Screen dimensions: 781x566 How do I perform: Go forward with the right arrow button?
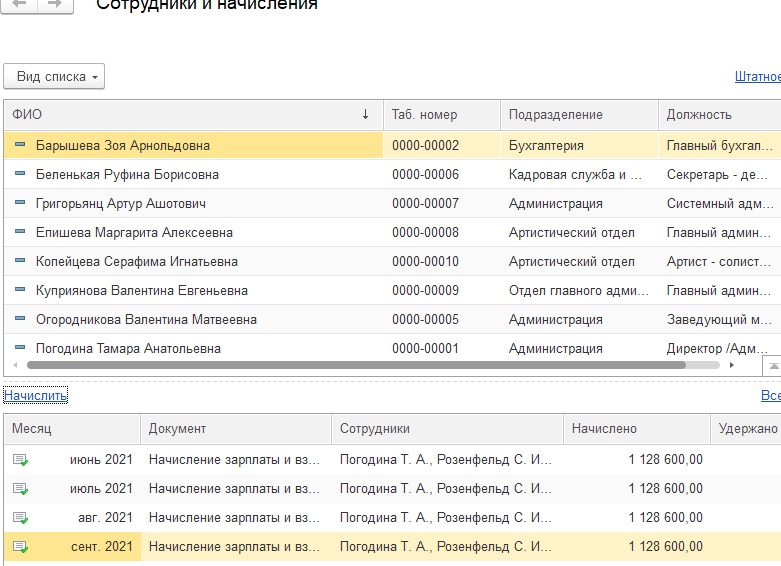(x=55, y=5)
